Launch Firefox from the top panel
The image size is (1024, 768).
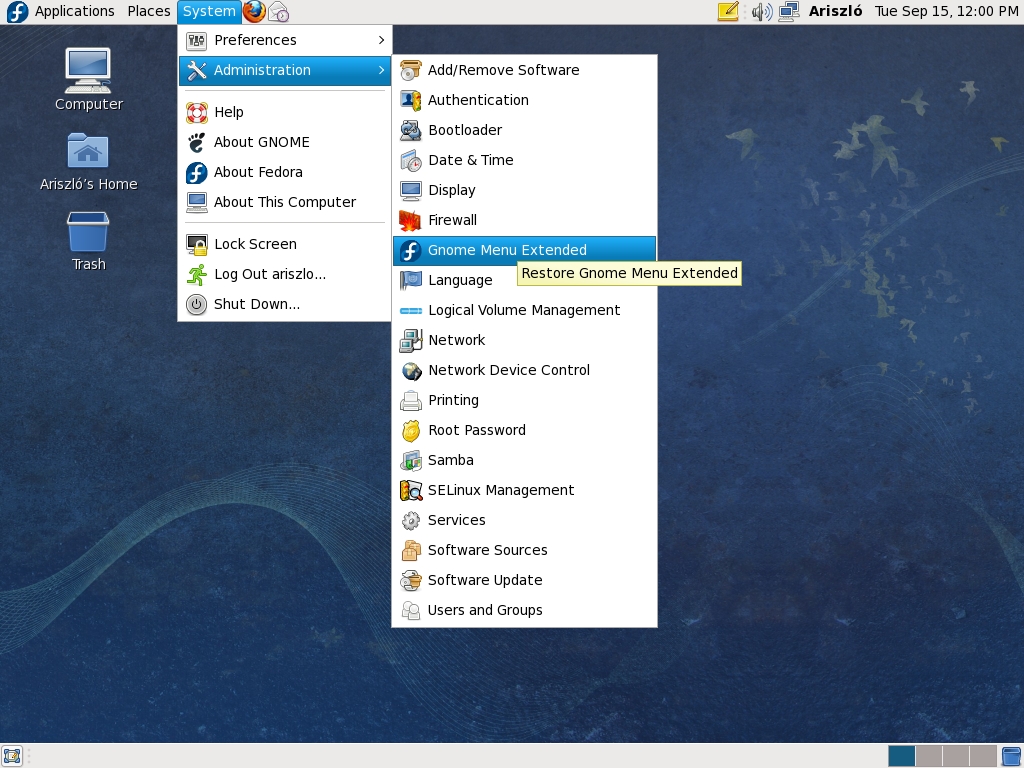point(254,11)
